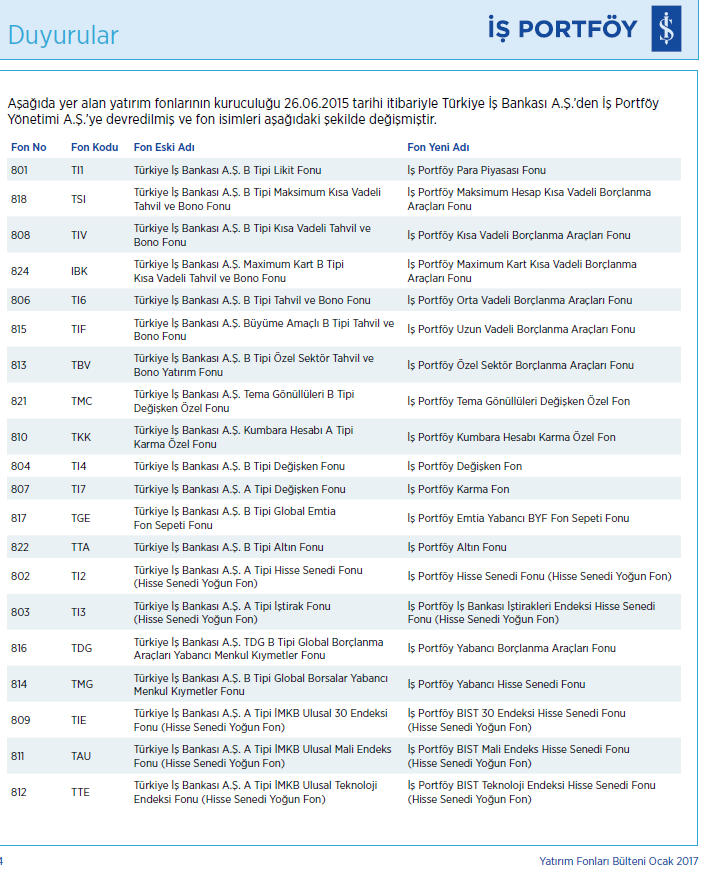Select fund number 818 cell
The height and width of the screenshot is (874, 714).
pyautogui.click(x=18, y=199)
